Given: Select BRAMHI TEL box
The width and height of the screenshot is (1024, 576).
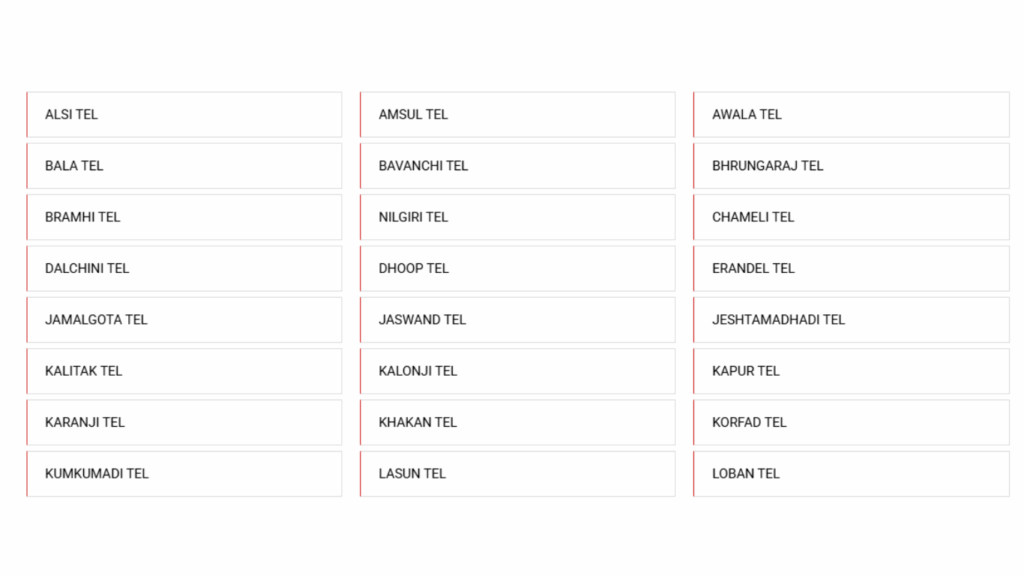Looking at the screenshot, I should pyautogui.click(x=184, y=217).
